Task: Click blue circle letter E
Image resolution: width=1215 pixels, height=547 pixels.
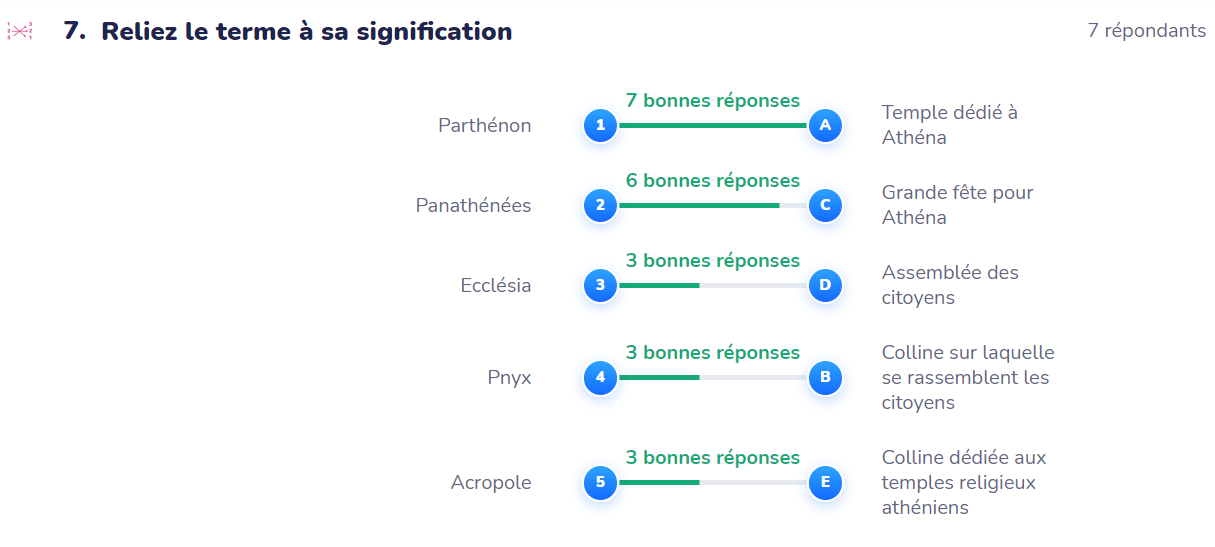Action: point(825,483)
